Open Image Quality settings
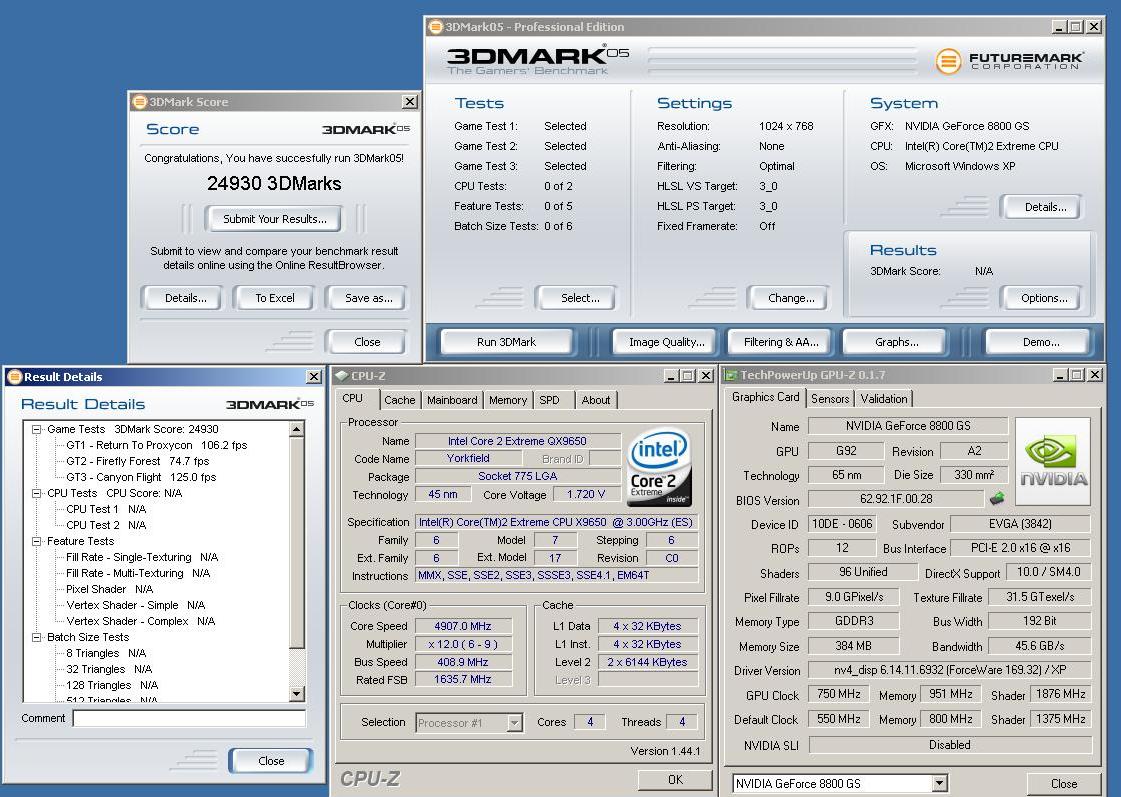Image resolution: width=1121 pixels, height=797 pixels. 666,342
